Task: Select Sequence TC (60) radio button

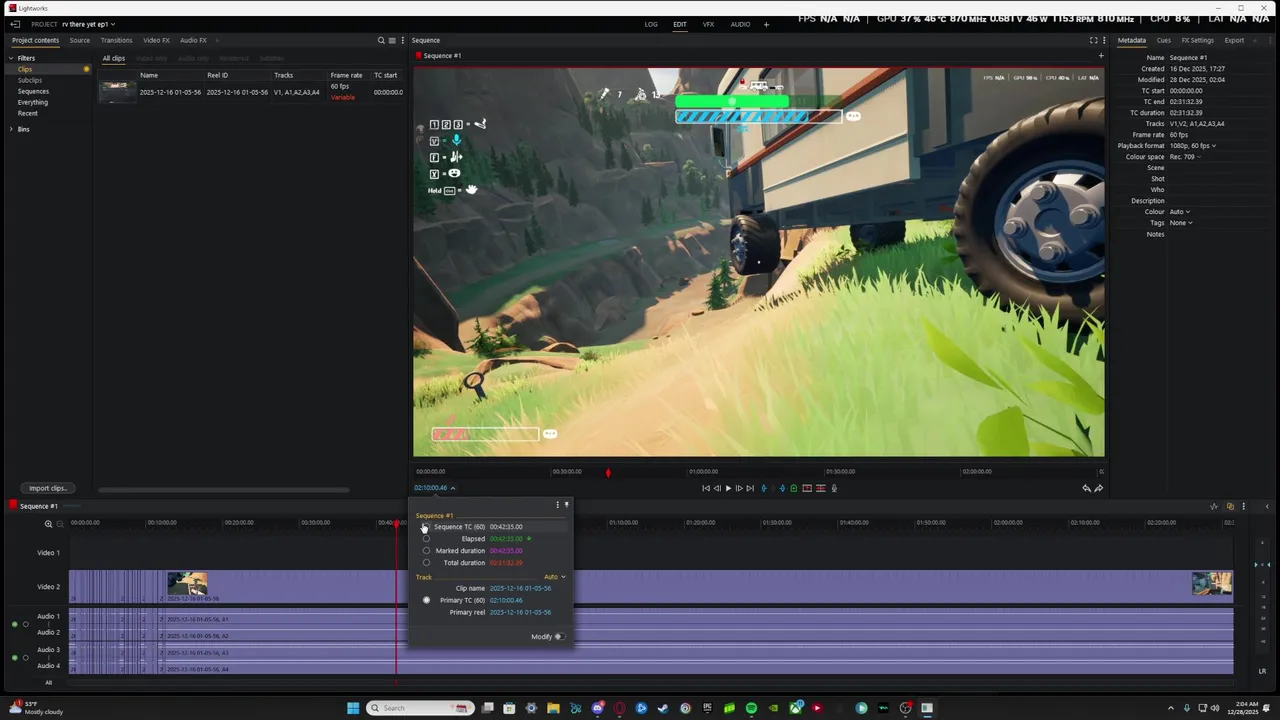Action: 426,527
